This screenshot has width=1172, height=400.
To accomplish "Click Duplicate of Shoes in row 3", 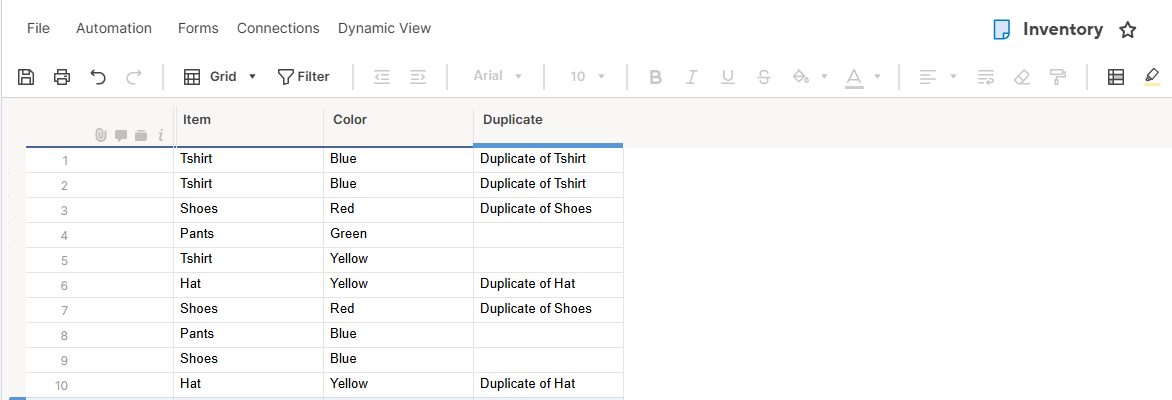I will coord(548,210).
